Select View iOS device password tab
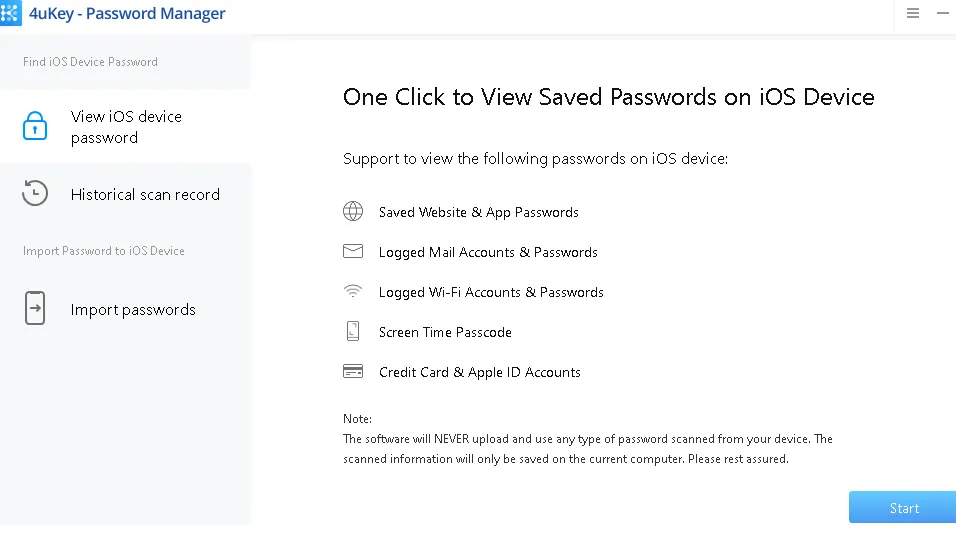Viewport: 956px width, 544px height. tap(126, 127)
